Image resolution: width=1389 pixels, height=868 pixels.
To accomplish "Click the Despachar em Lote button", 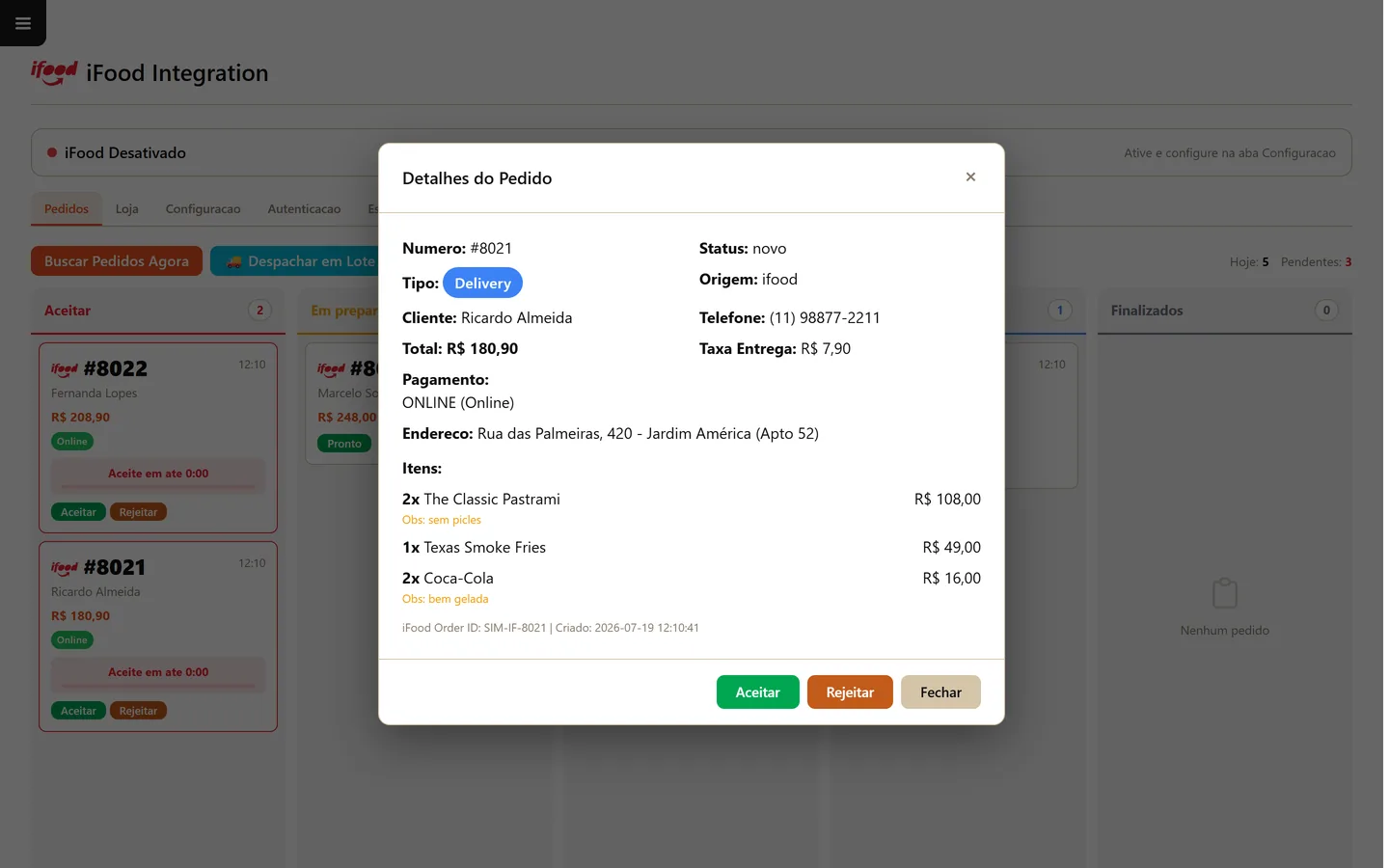I will [x=299, y=261].
